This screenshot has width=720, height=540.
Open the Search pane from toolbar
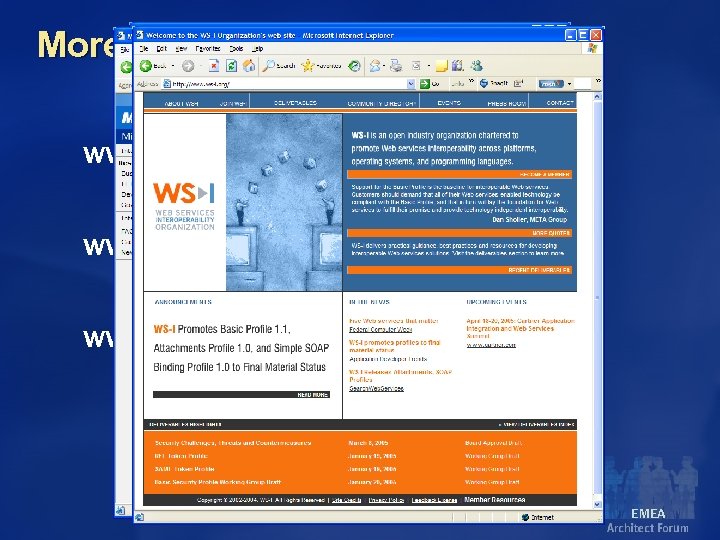click(x=279, y=66)
